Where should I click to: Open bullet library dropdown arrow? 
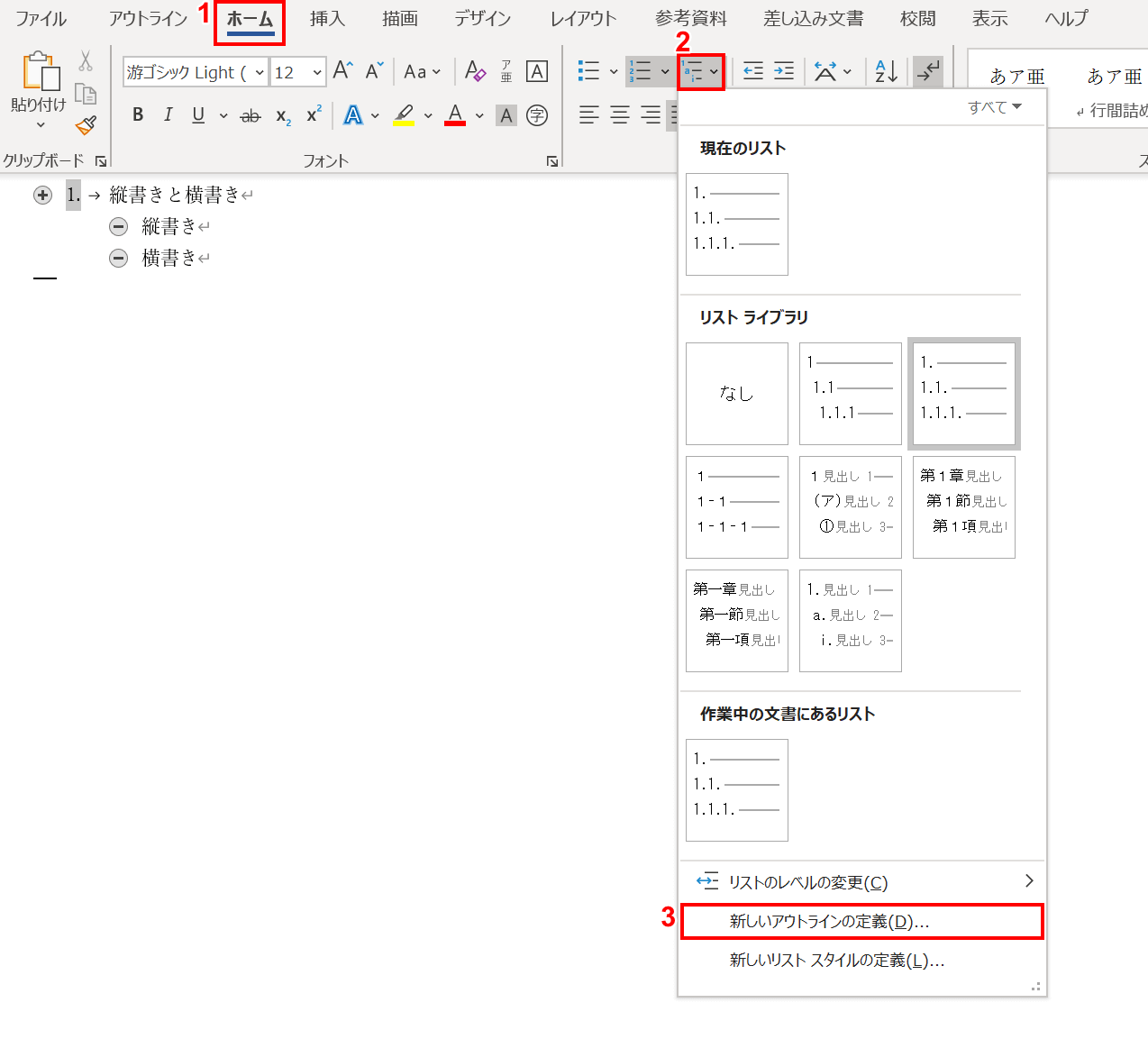pyautogui.click(x=614, y=71)
